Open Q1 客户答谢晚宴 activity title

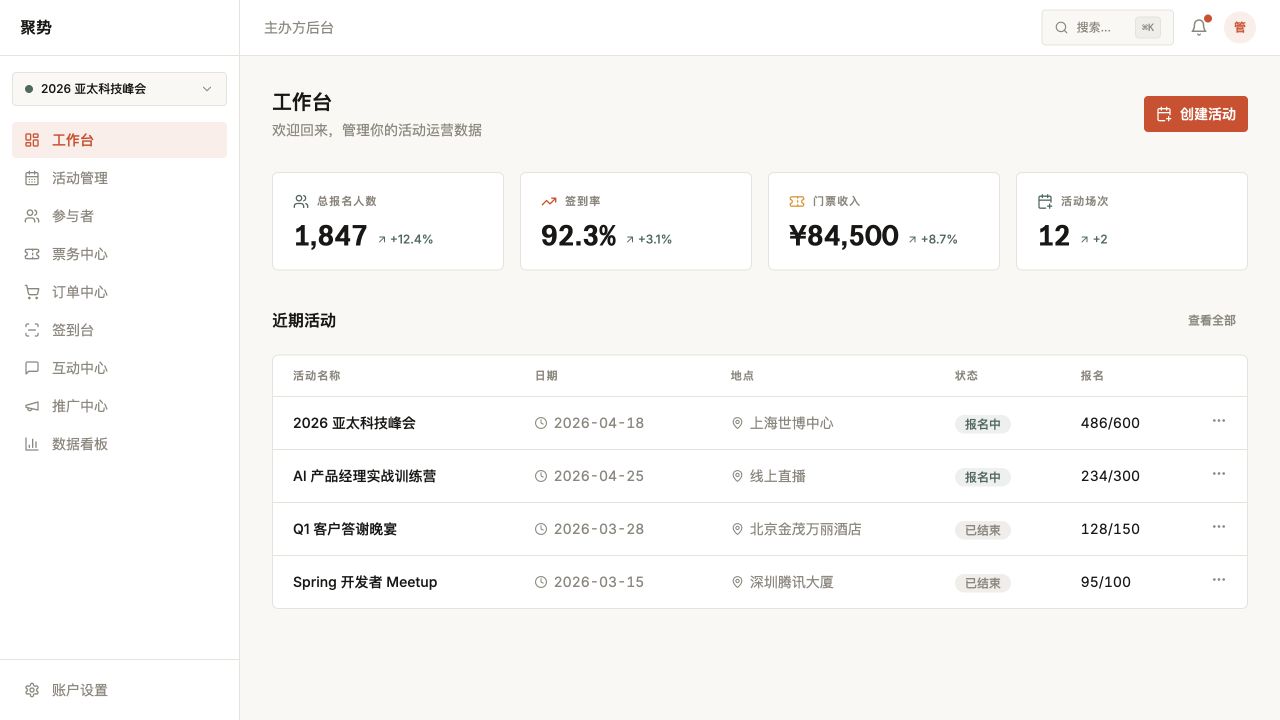(x=345, y=529)
